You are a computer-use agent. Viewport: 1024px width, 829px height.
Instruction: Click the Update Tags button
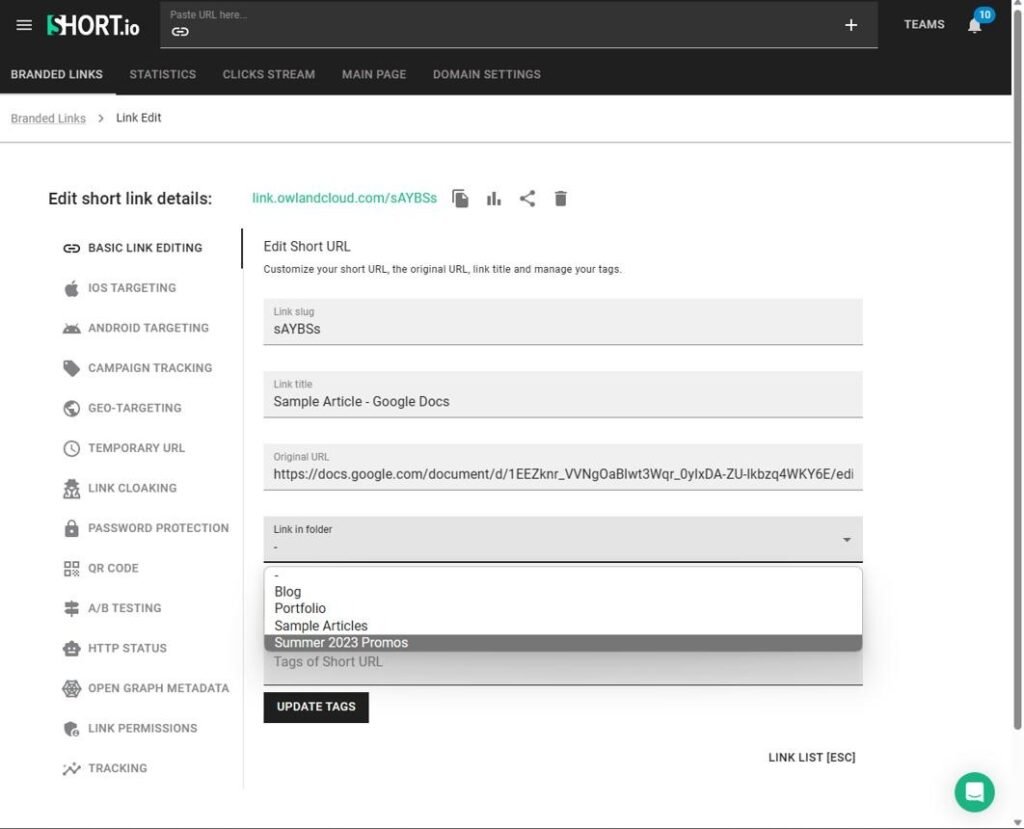316,707
